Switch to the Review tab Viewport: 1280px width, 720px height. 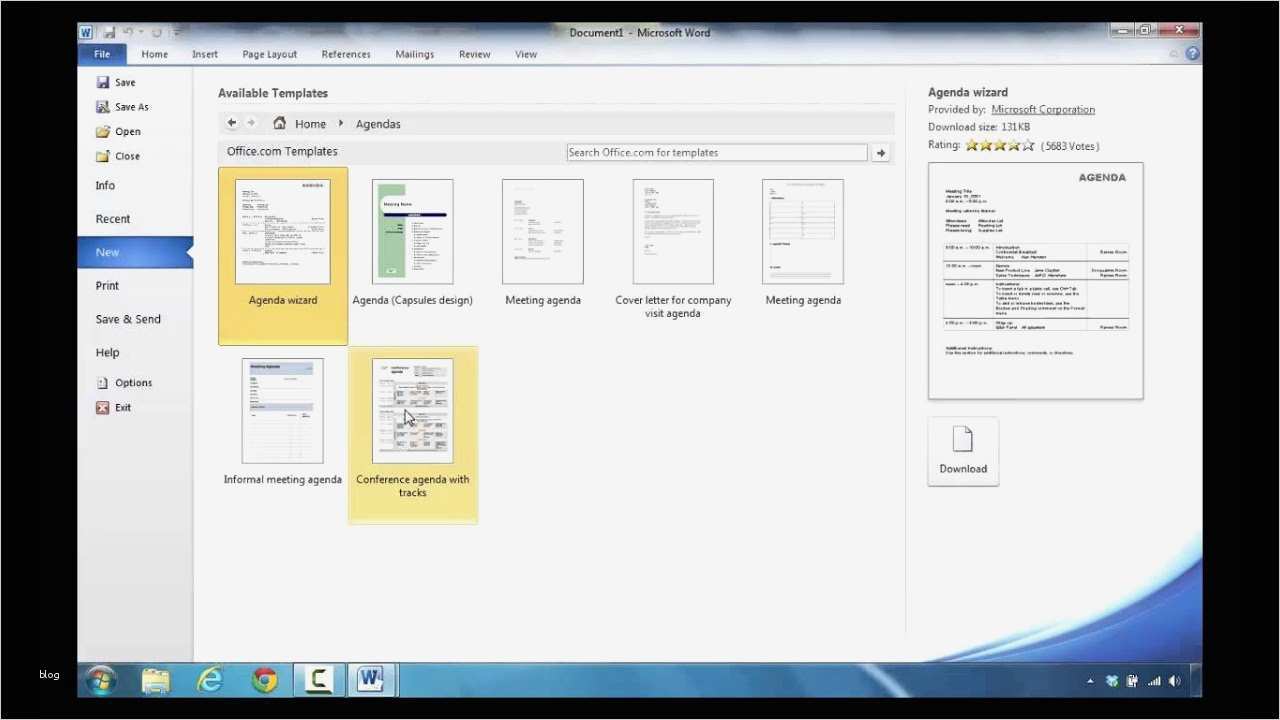pos(475,54)
